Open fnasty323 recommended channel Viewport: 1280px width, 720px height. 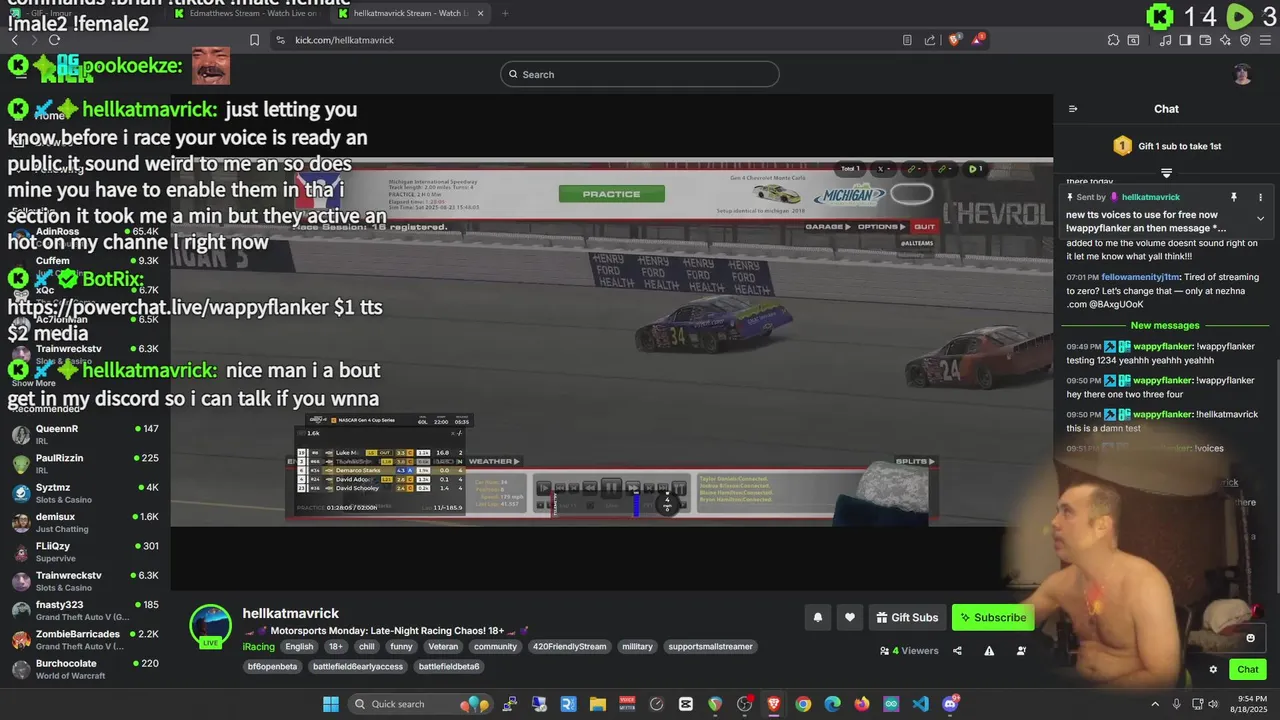click(x=87, y=611)
